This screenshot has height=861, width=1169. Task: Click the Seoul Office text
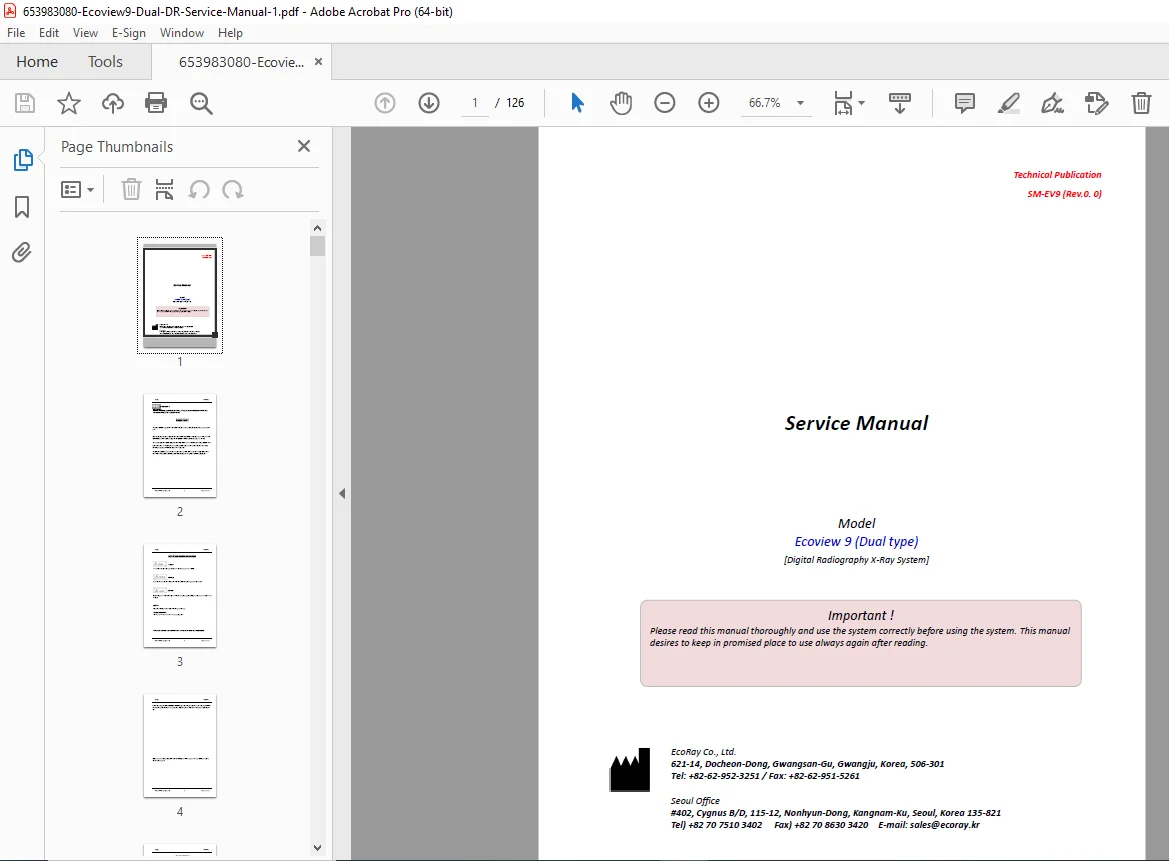pyautogui.click(x=695, y=801)
